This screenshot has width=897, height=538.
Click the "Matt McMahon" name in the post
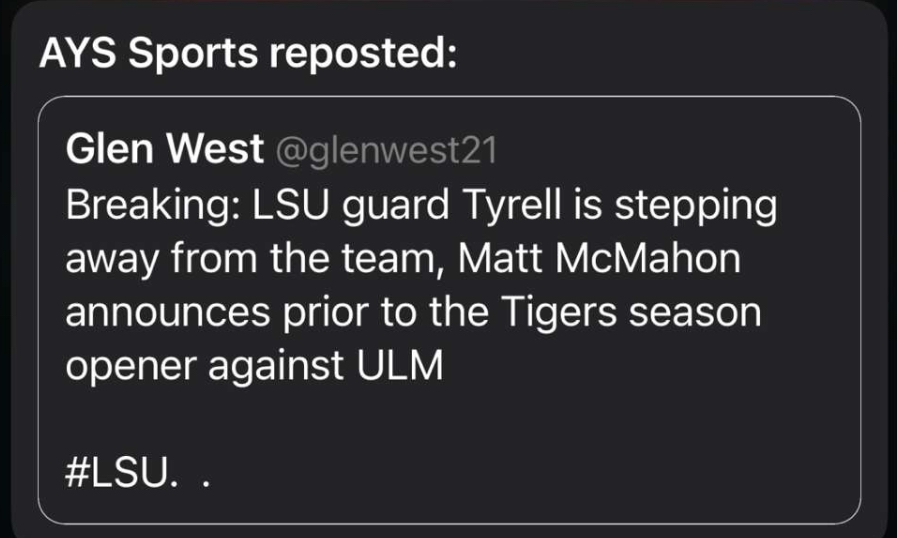pos(598,260)
